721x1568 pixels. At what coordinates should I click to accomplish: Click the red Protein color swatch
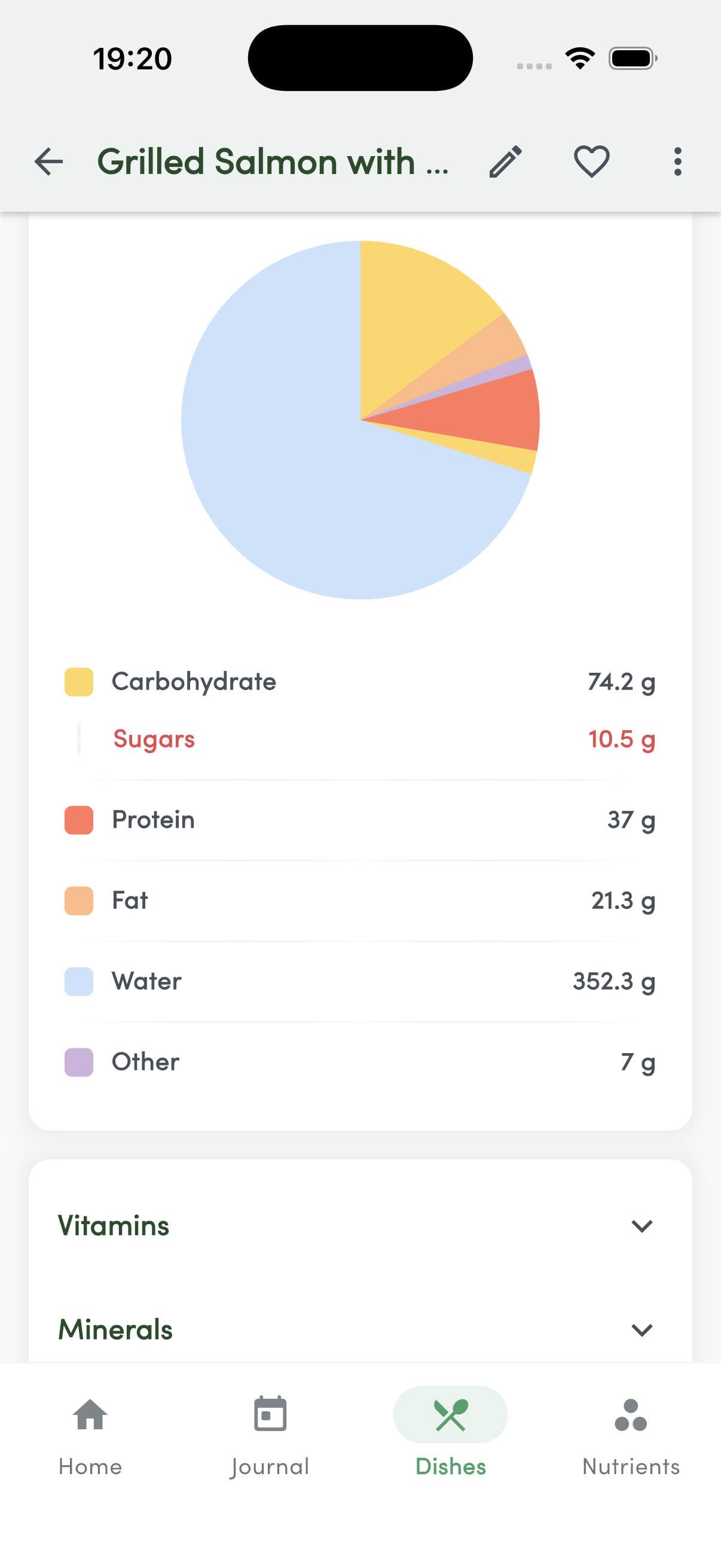(x=79, y=820)
